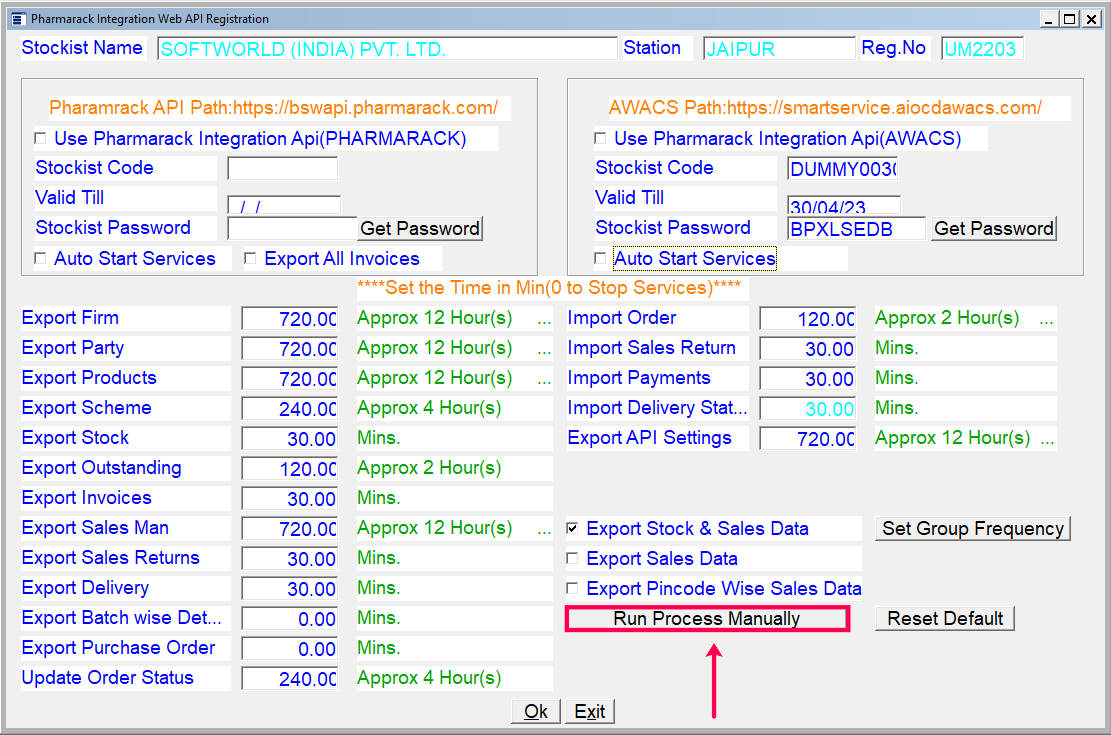Screen dimensions: 1111x735
Task: Click the Export API Settings time field
Action: click(x=808, y=439)
